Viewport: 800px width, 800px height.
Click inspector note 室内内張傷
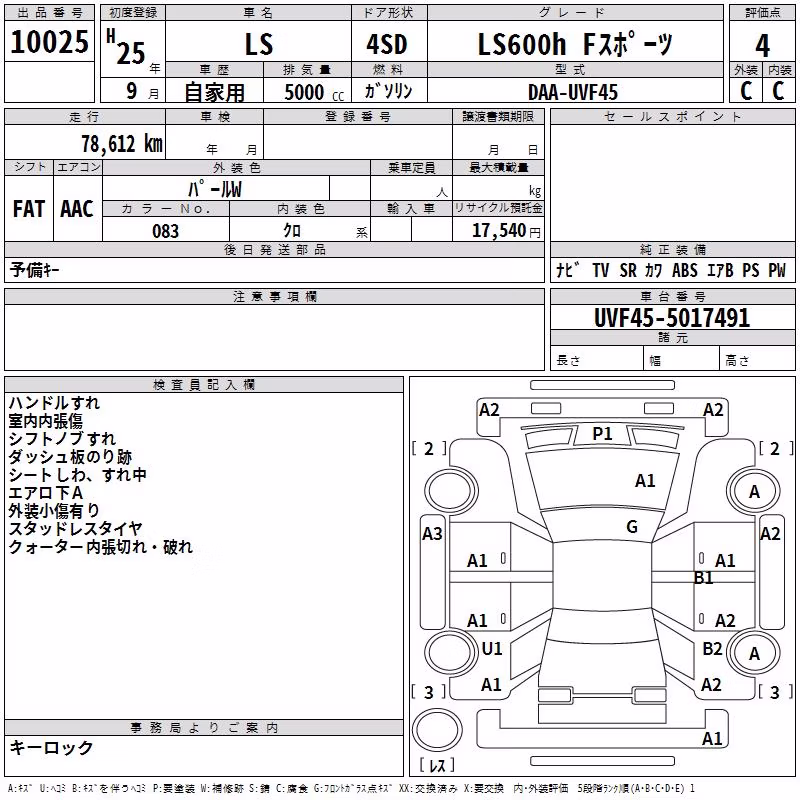pos(45,421)
